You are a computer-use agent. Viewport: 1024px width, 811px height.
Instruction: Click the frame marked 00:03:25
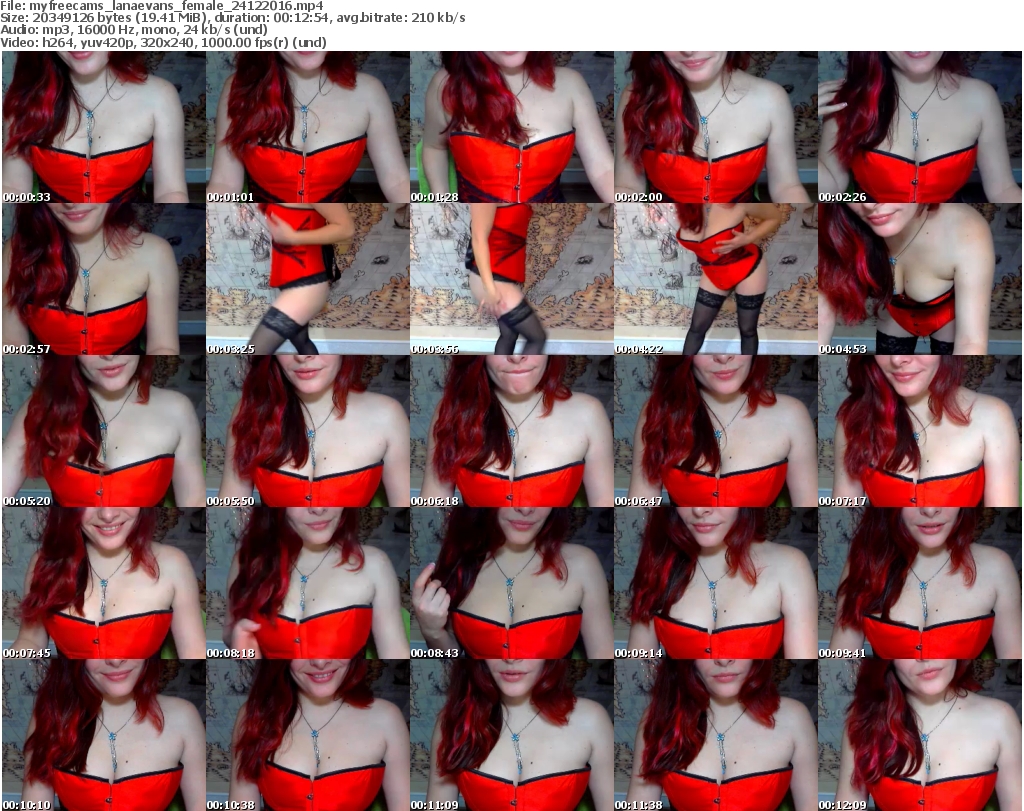point(308,279)
